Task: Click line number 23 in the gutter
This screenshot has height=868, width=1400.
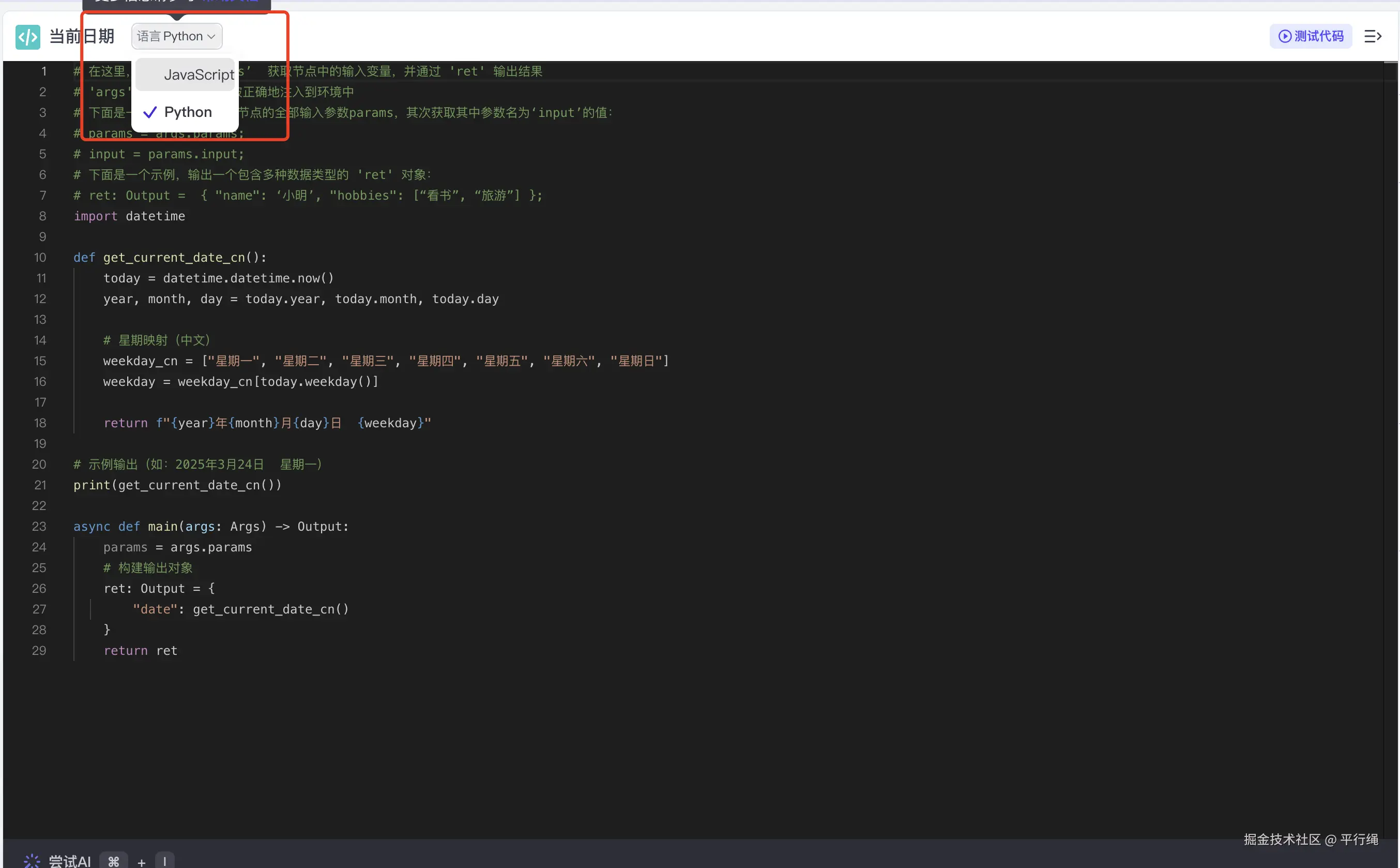Action: (39, 527)
